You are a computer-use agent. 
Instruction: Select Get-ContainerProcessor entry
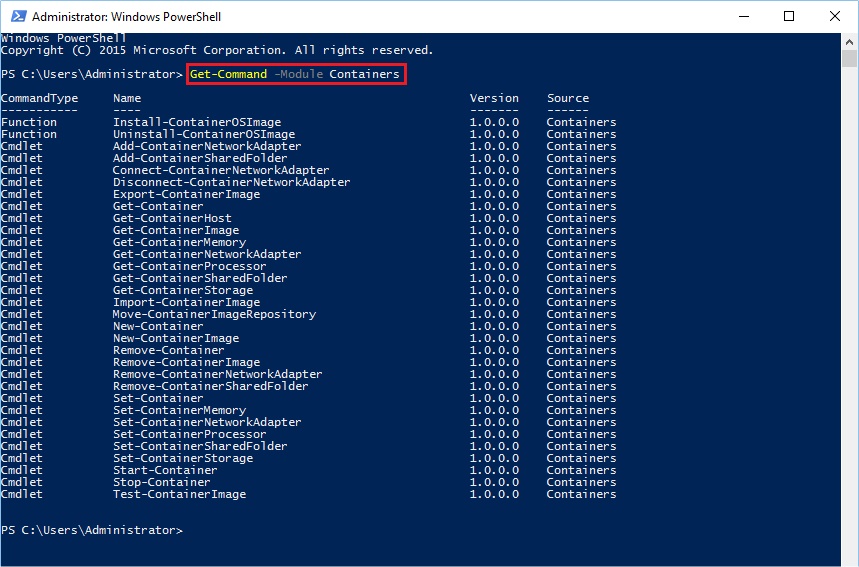pos(190,266)
